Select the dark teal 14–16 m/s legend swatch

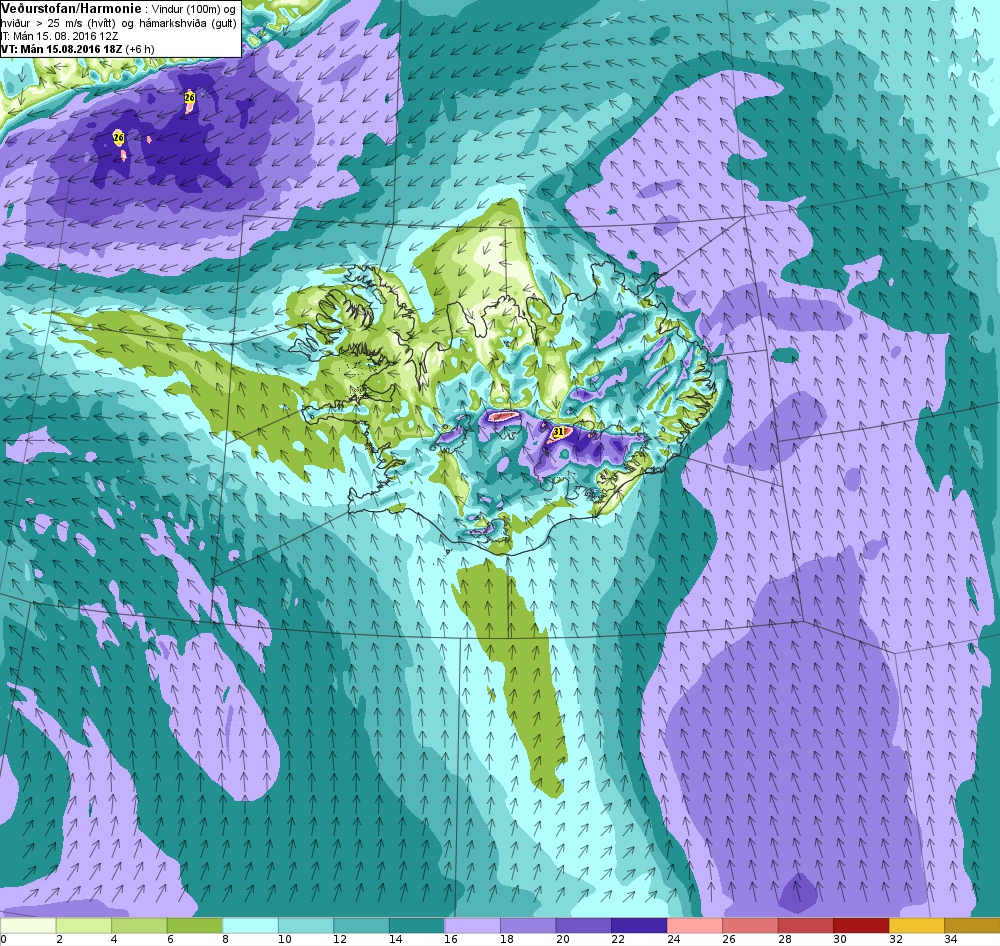click(x=416, y=925)
